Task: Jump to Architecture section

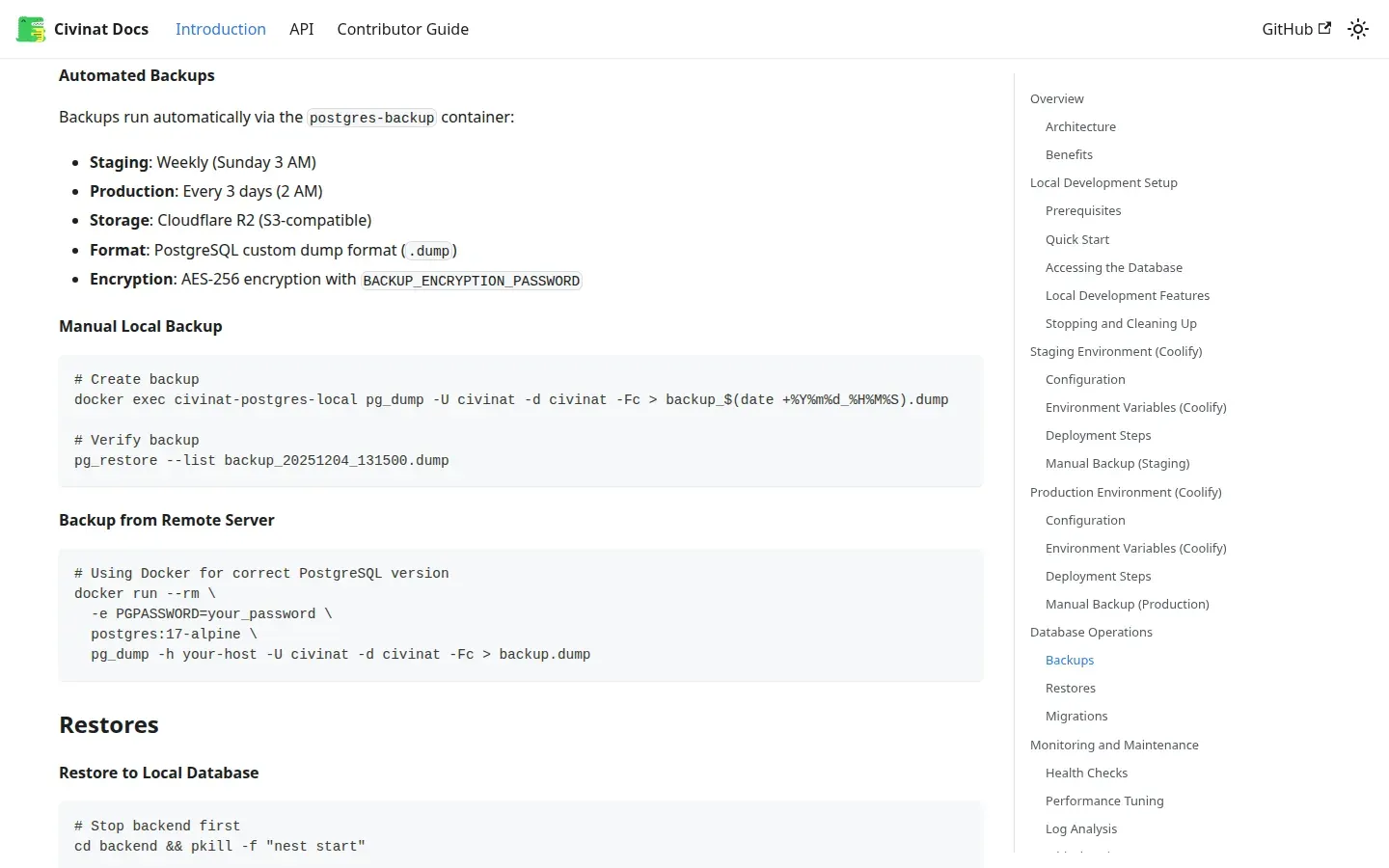Action: tap(1080, 126)
